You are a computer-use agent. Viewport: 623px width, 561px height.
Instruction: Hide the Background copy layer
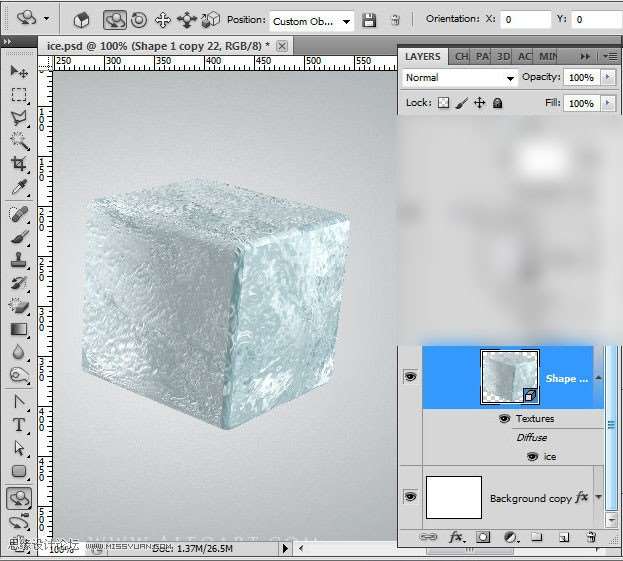pyautogui.click(x=410, y=497)
